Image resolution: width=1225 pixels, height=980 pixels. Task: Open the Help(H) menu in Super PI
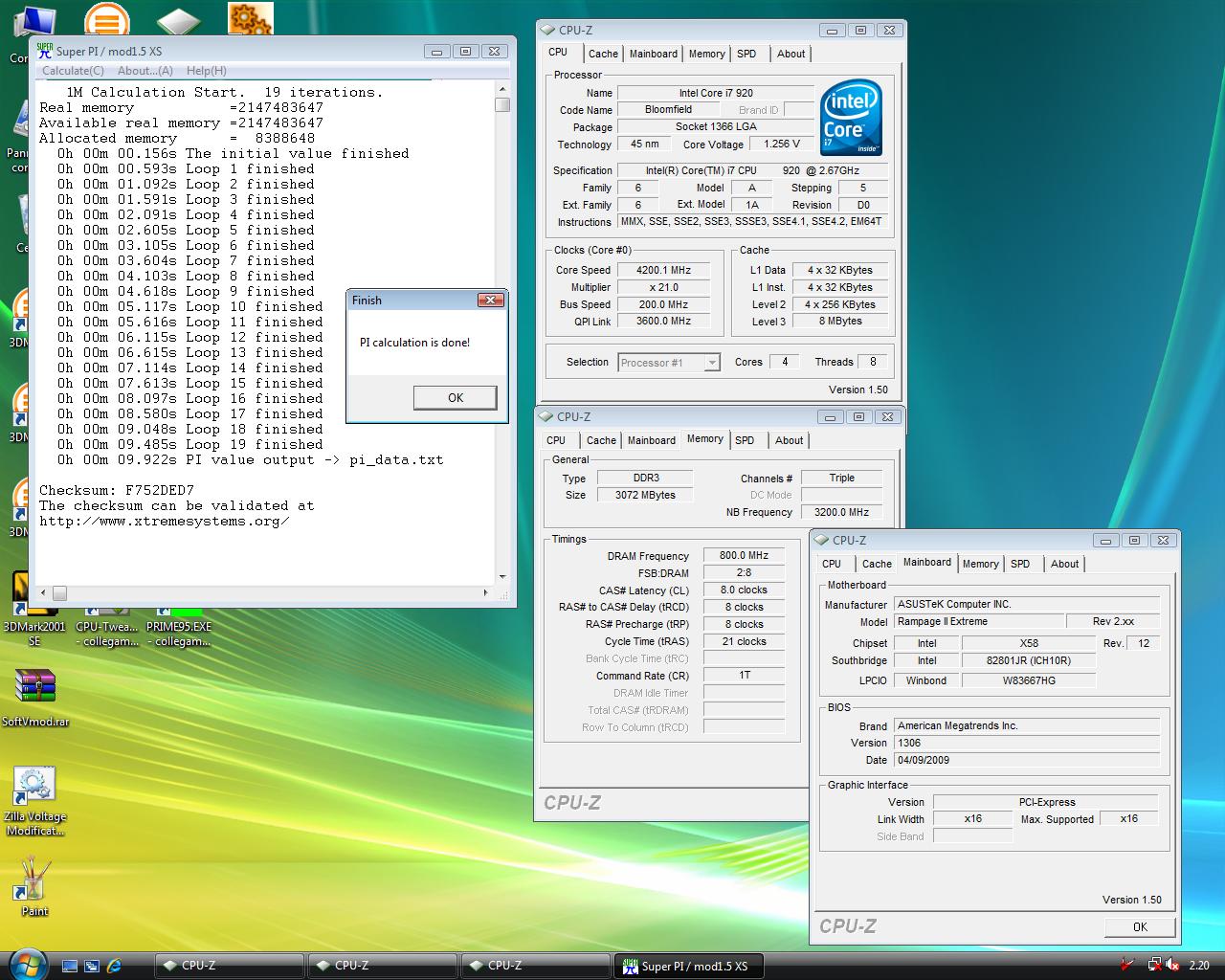tap(206, 71)
